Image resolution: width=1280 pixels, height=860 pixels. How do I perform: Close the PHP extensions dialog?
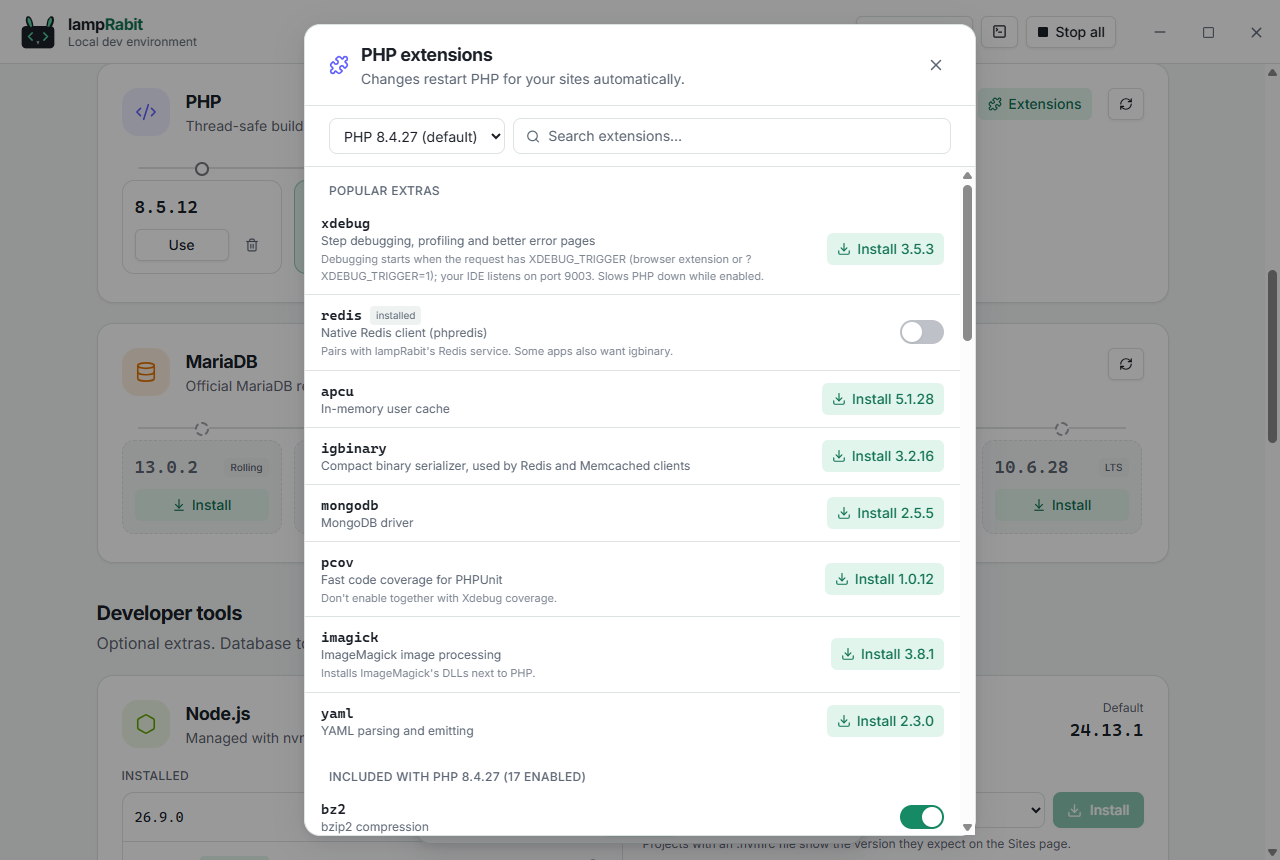point(936,65)
